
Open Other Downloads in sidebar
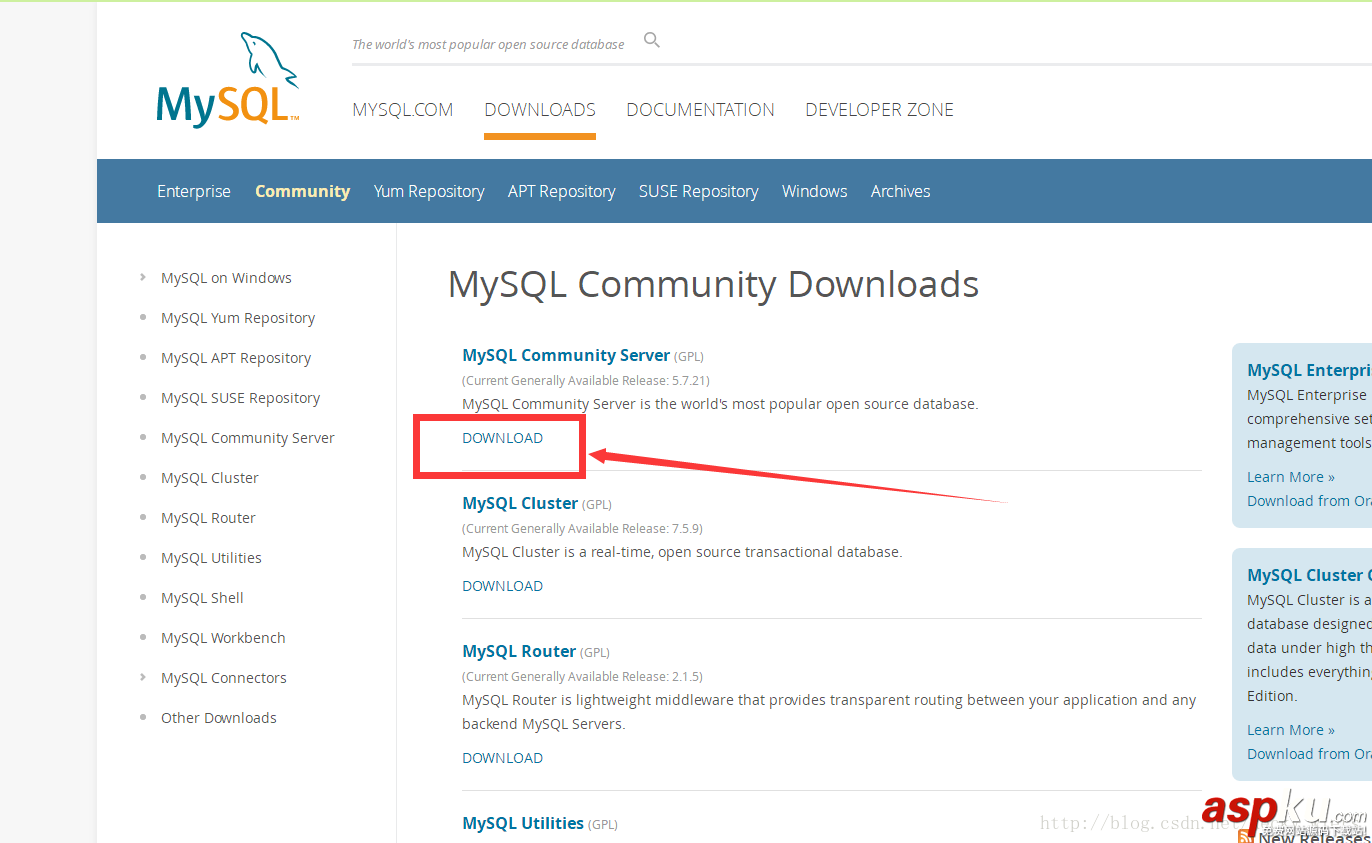(x=219, y=718)
